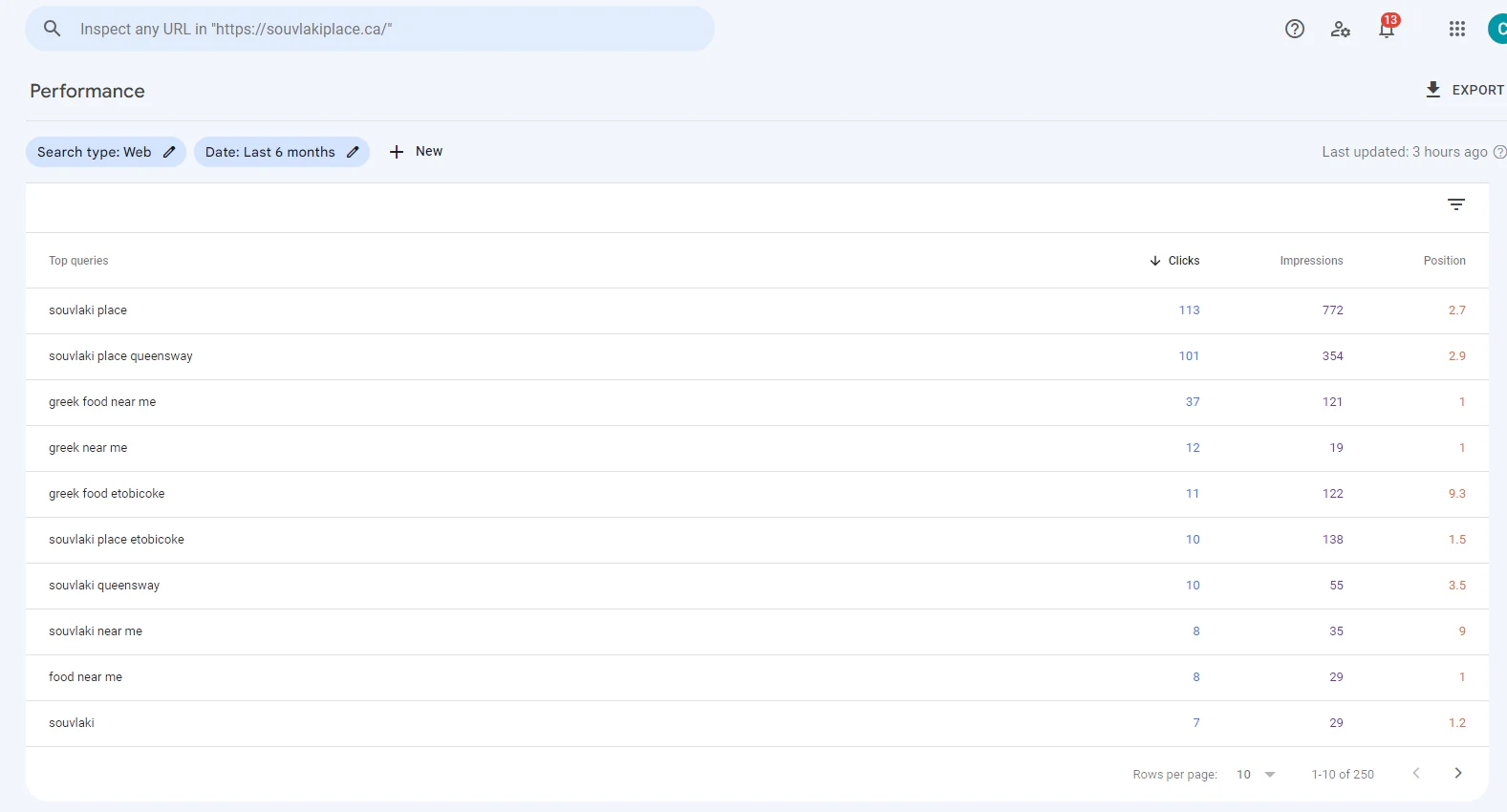Select the "food near me" query
Image resolution: width=1507 pixels, height=812 pixels.
[x=85, y=677]
